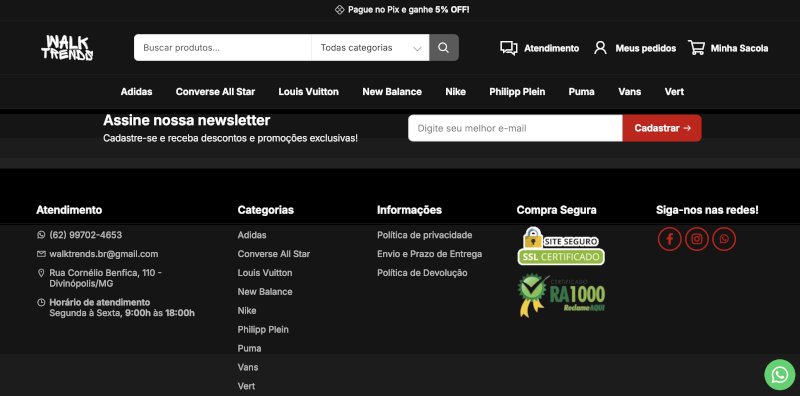Viewport: 800px width, 396px height.
Task: Open Nike in the top navigation
Action: 456,92
